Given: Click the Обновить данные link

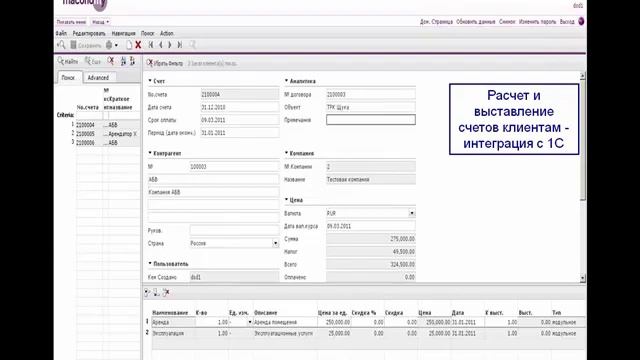Looking at the screenshot, I should [x=476, y=22].
